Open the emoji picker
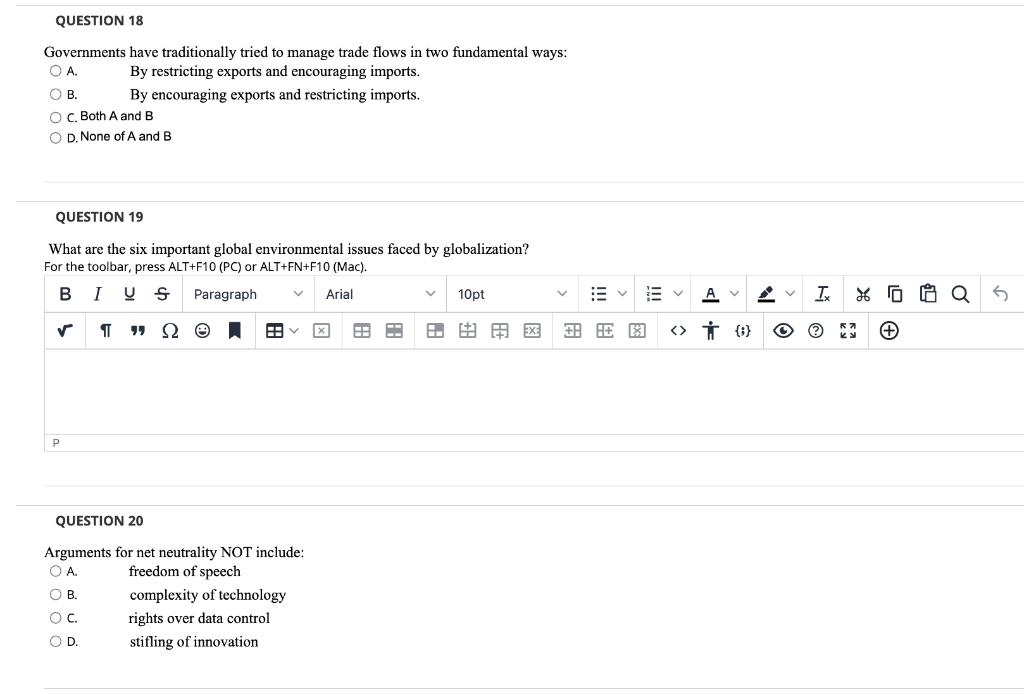 (202, 331)
